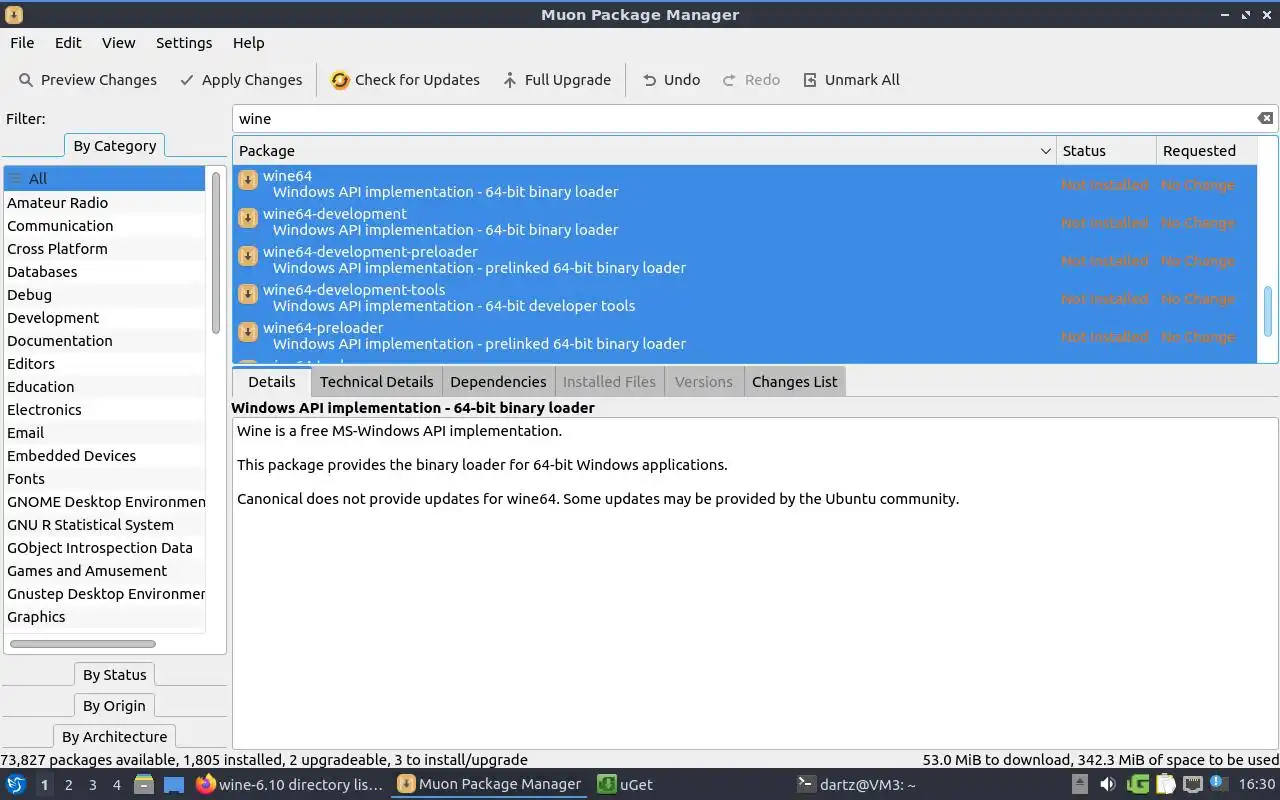This screenshot has height=800, width=1280.
Task: Click the wine64 package status icon
Action: [248, 180]
